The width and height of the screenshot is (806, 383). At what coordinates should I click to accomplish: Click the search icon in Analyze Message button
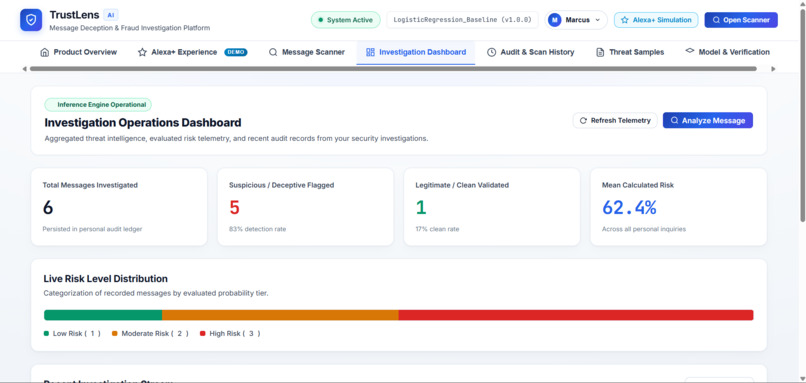tap(674, 120)
